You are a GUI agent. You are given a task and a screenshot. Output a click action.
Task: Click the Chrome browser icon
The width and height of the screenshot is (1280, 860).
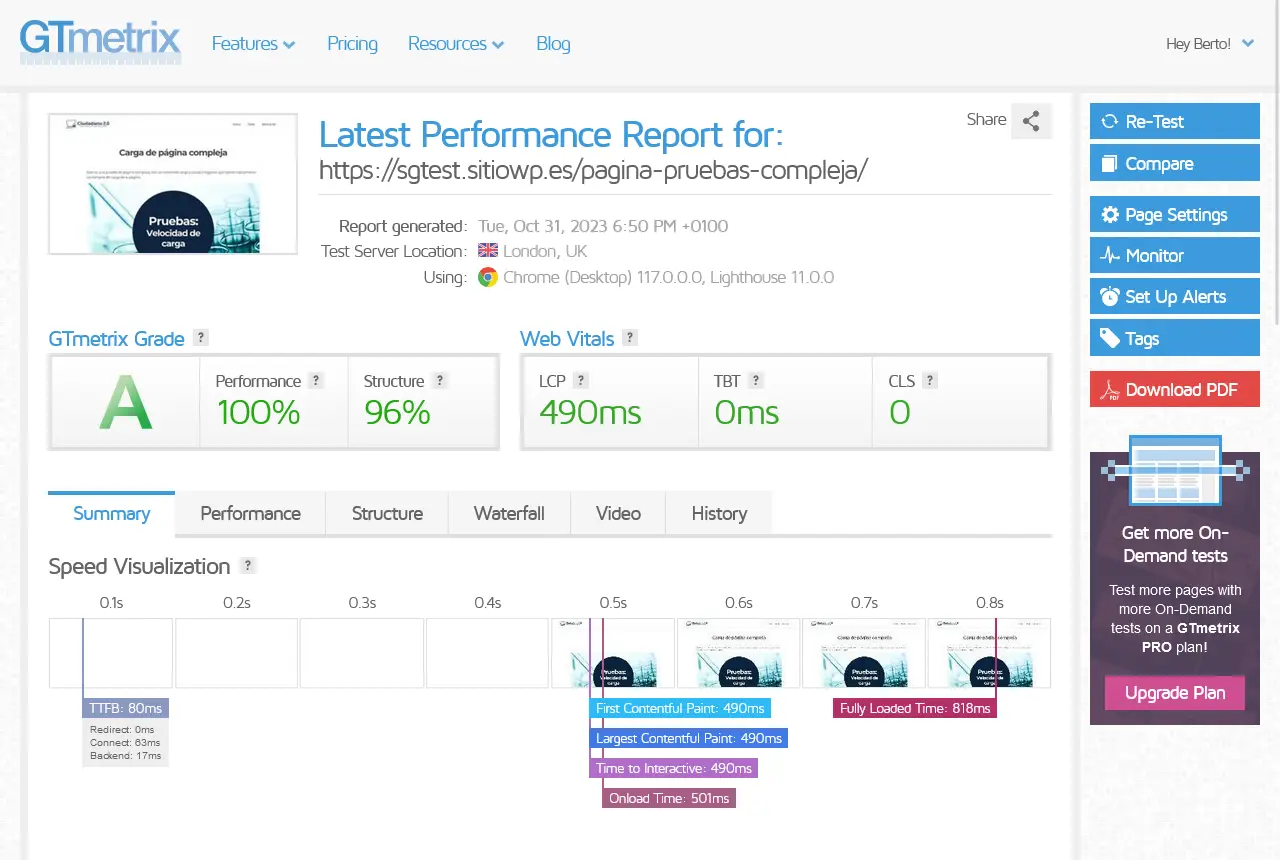488,277
